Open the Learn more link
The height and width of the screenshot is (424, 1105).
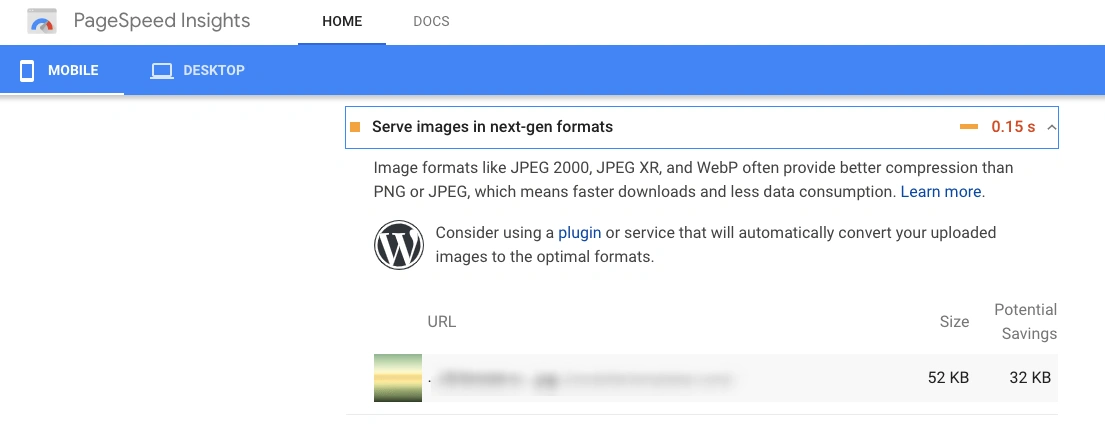(x=941, y=191)
